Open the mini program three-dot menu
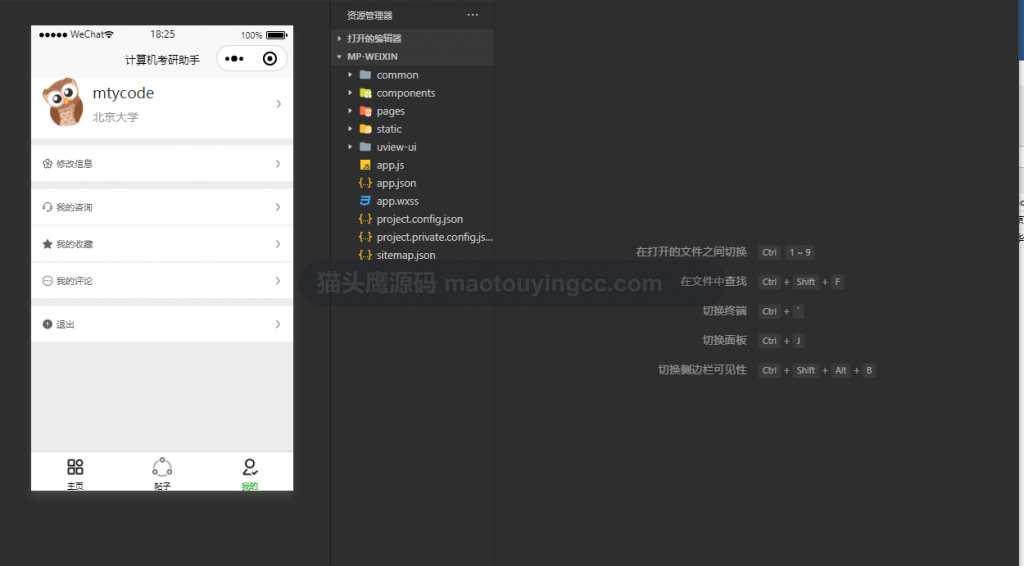1024x566 pixels. (x=234, y=59)
